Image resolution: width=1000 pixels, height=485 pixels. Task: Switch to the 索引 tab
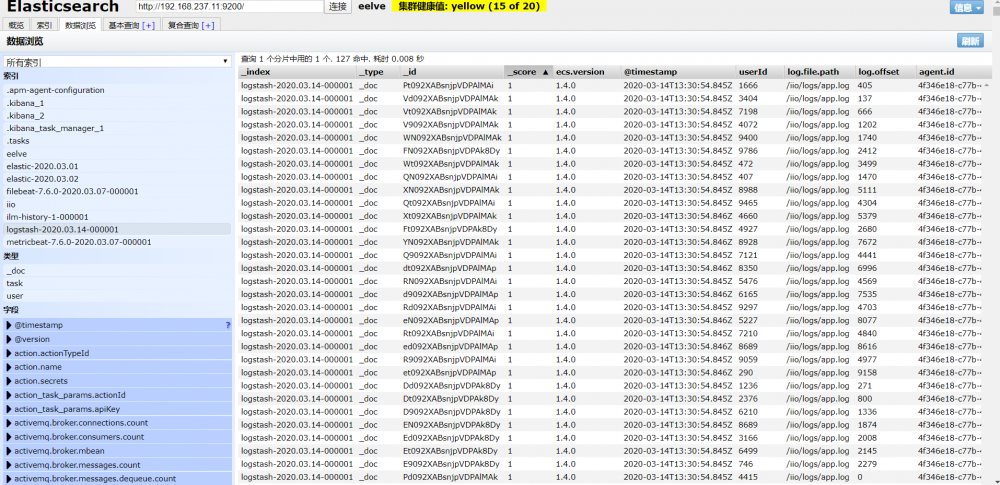click(x=44, y=26)
